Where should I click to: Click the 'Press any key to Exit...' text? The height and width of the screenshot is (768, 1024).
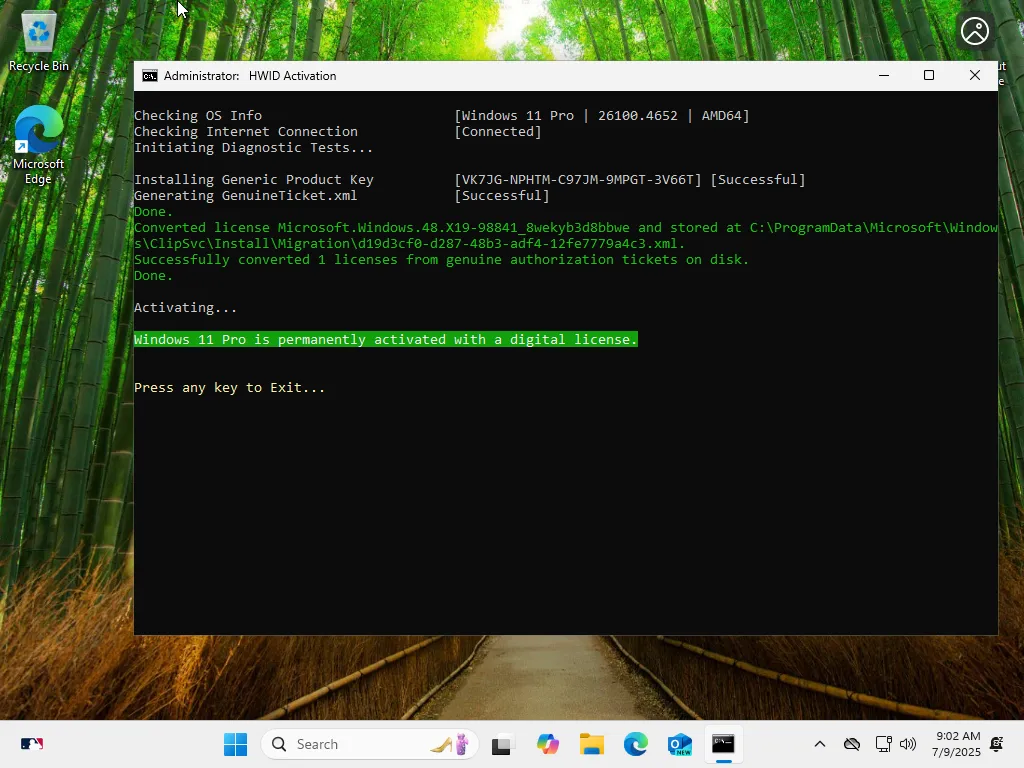pos(229,388)
